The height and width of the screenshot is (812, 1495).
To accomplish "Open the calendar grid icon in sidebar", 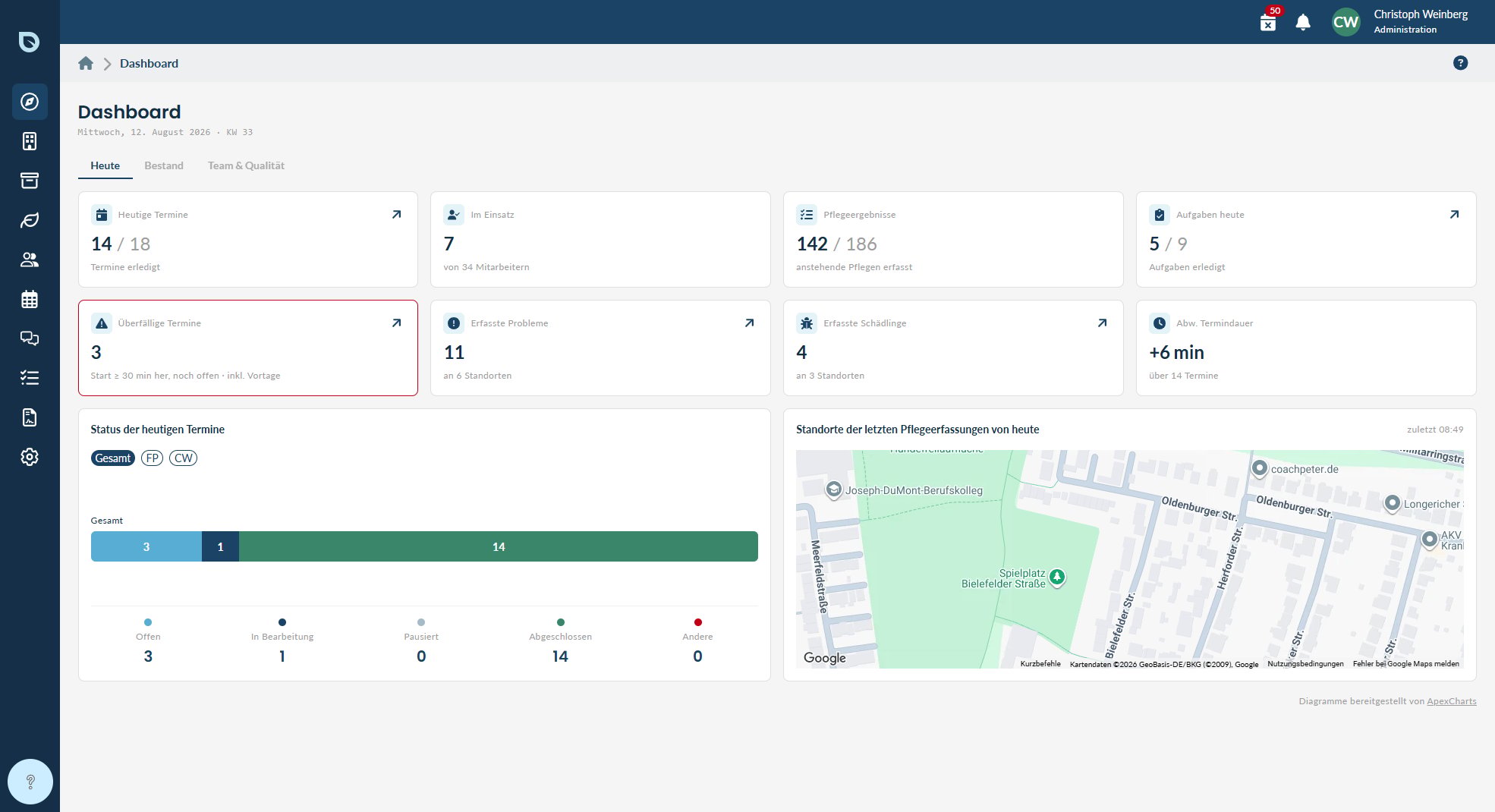I will point(30,299).
